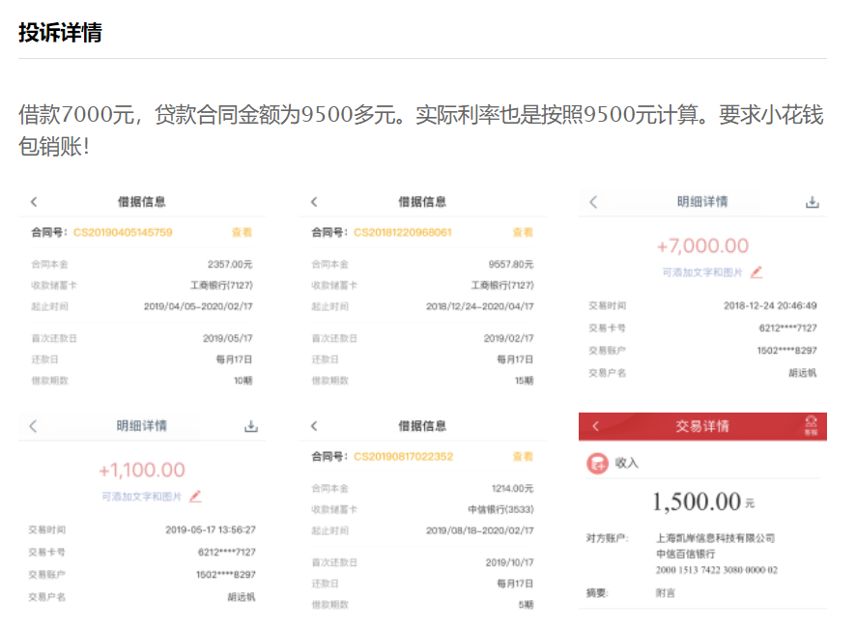Open 查看 link for contract CS20190405145759

tap(242, 232)
